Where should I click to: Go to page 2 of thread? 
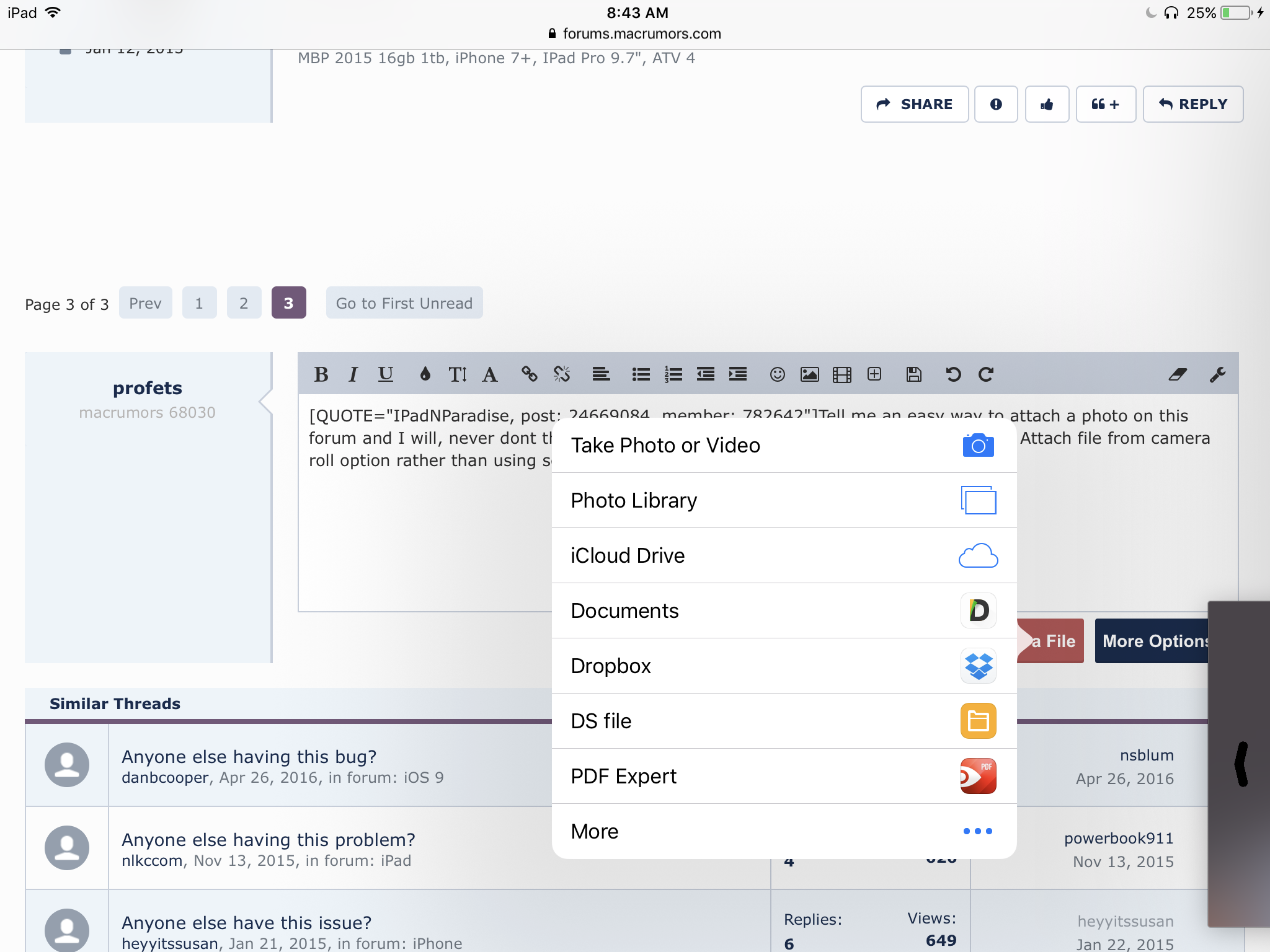244,303
